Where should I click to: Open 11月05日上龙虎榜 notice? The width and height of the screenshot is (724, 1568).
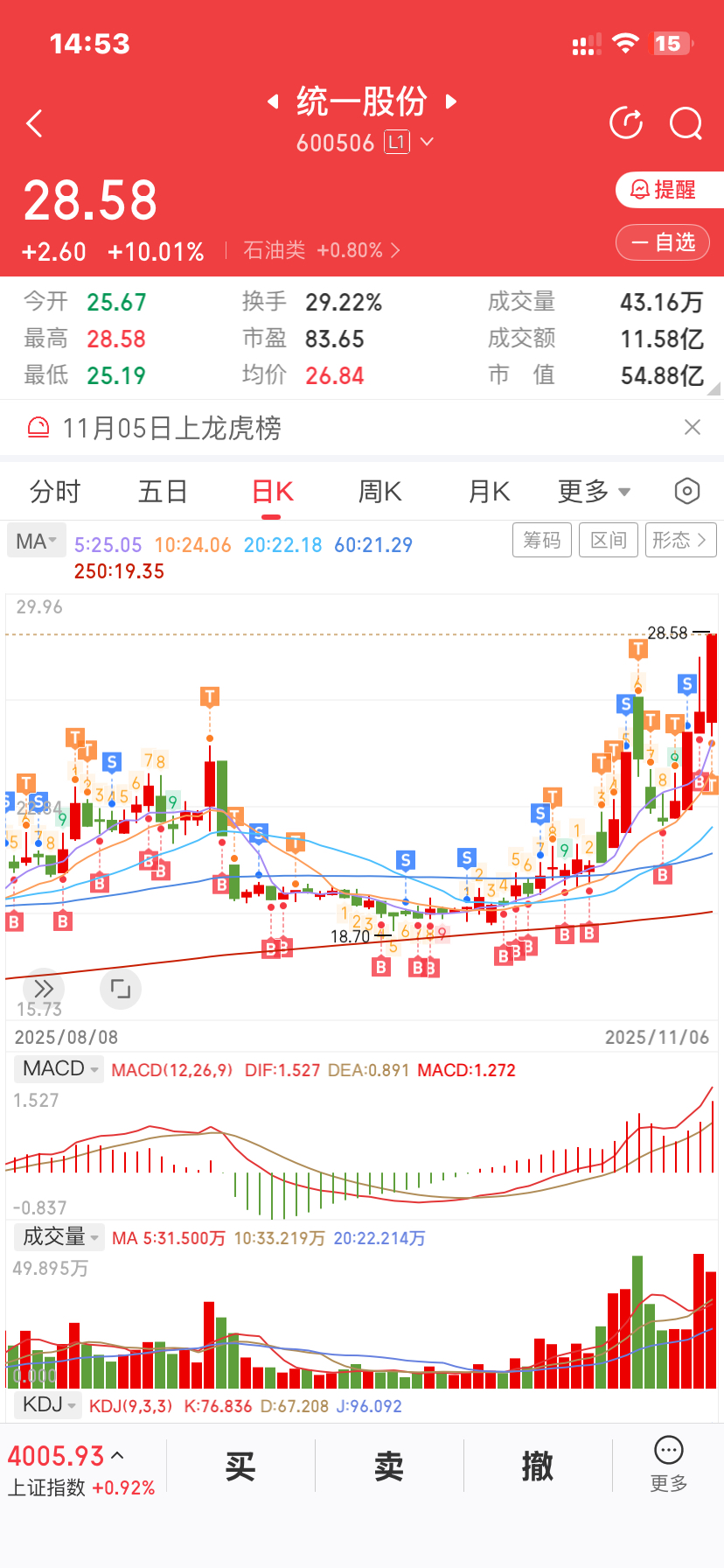coord(172,428)
